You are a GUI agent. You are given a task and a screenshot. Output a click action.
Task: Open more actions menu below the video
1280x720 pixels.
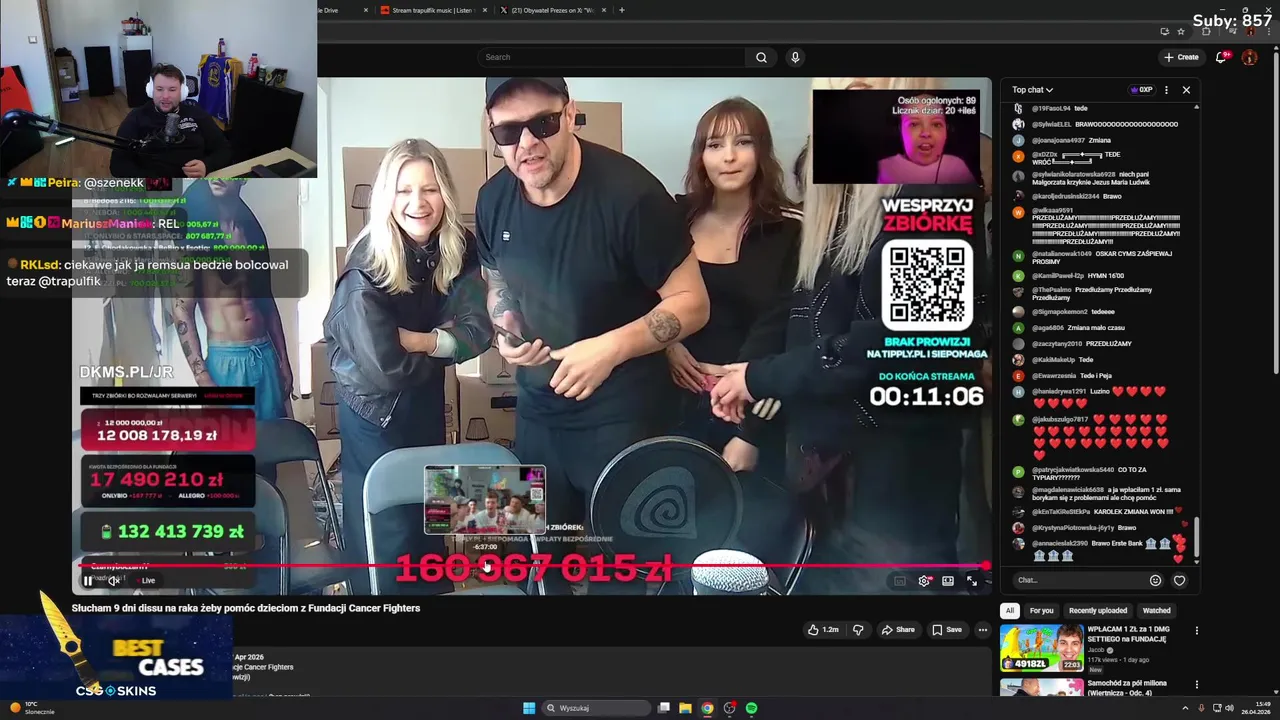[x=983, y=630]
